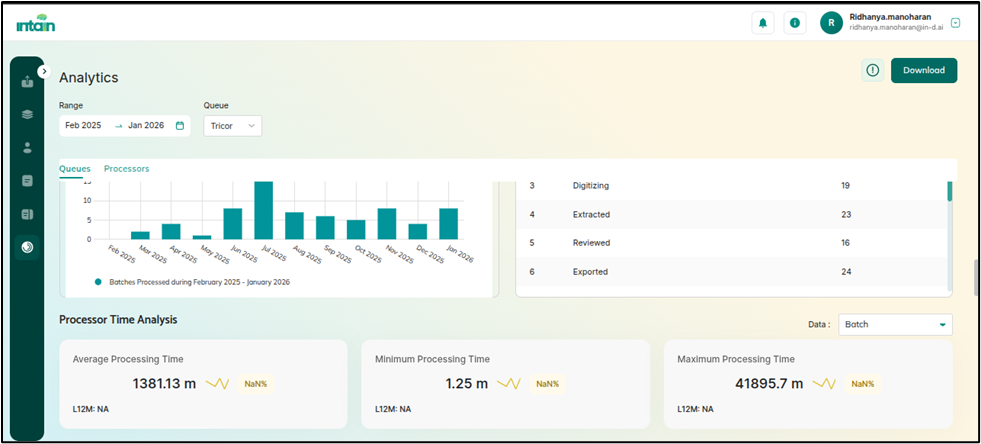The height and width of the screenshot is (444, 981).
Task: Click the exclamation icon beside Download
Action: (872, 70)
